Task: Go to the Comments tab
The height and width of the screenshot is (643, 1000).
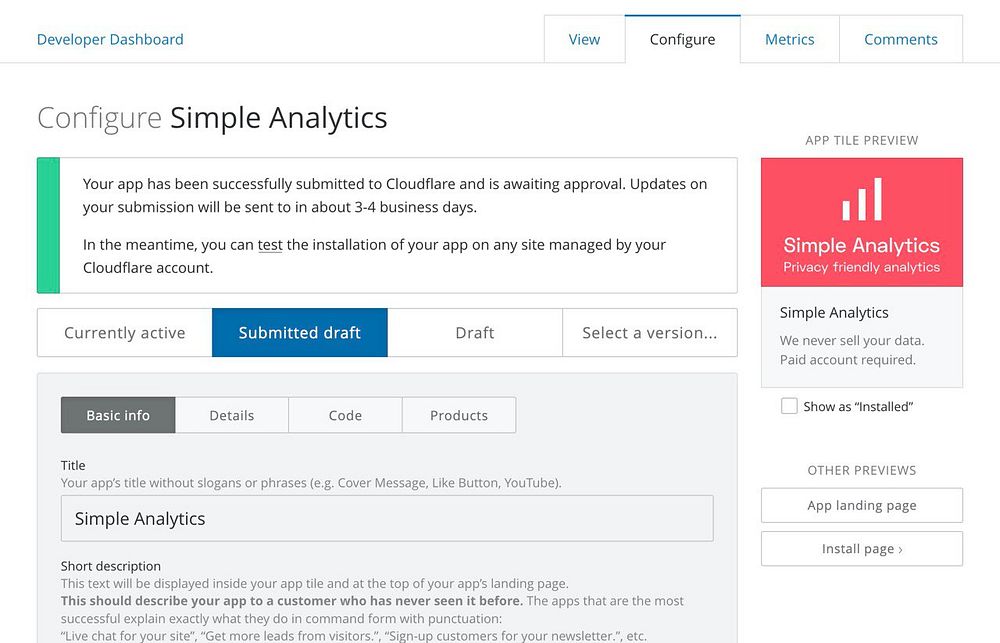Action: point(900,40)
